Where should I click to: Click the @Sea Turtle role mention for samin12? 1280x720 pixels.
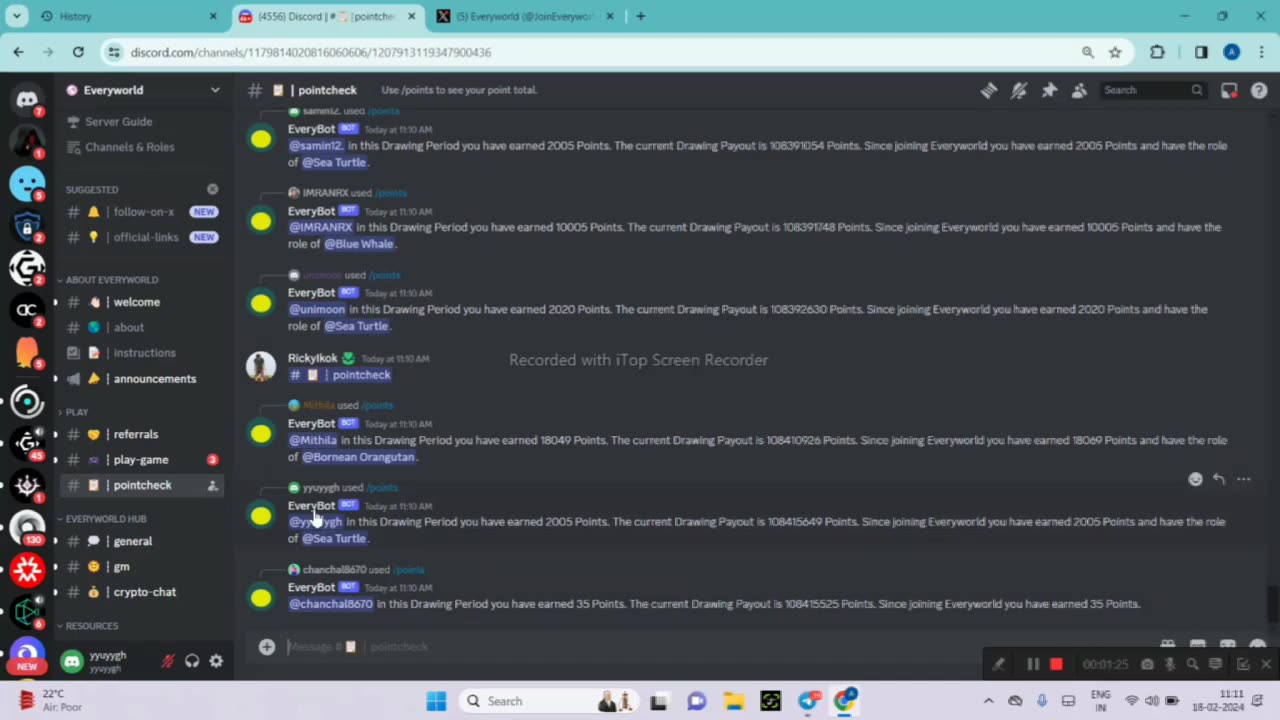pyautogui.click(x=334, y=162)
